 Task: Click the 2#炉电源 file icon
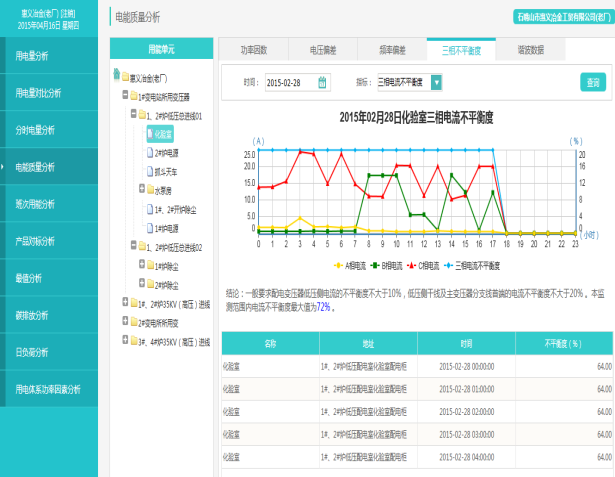[x=149, y=151]
